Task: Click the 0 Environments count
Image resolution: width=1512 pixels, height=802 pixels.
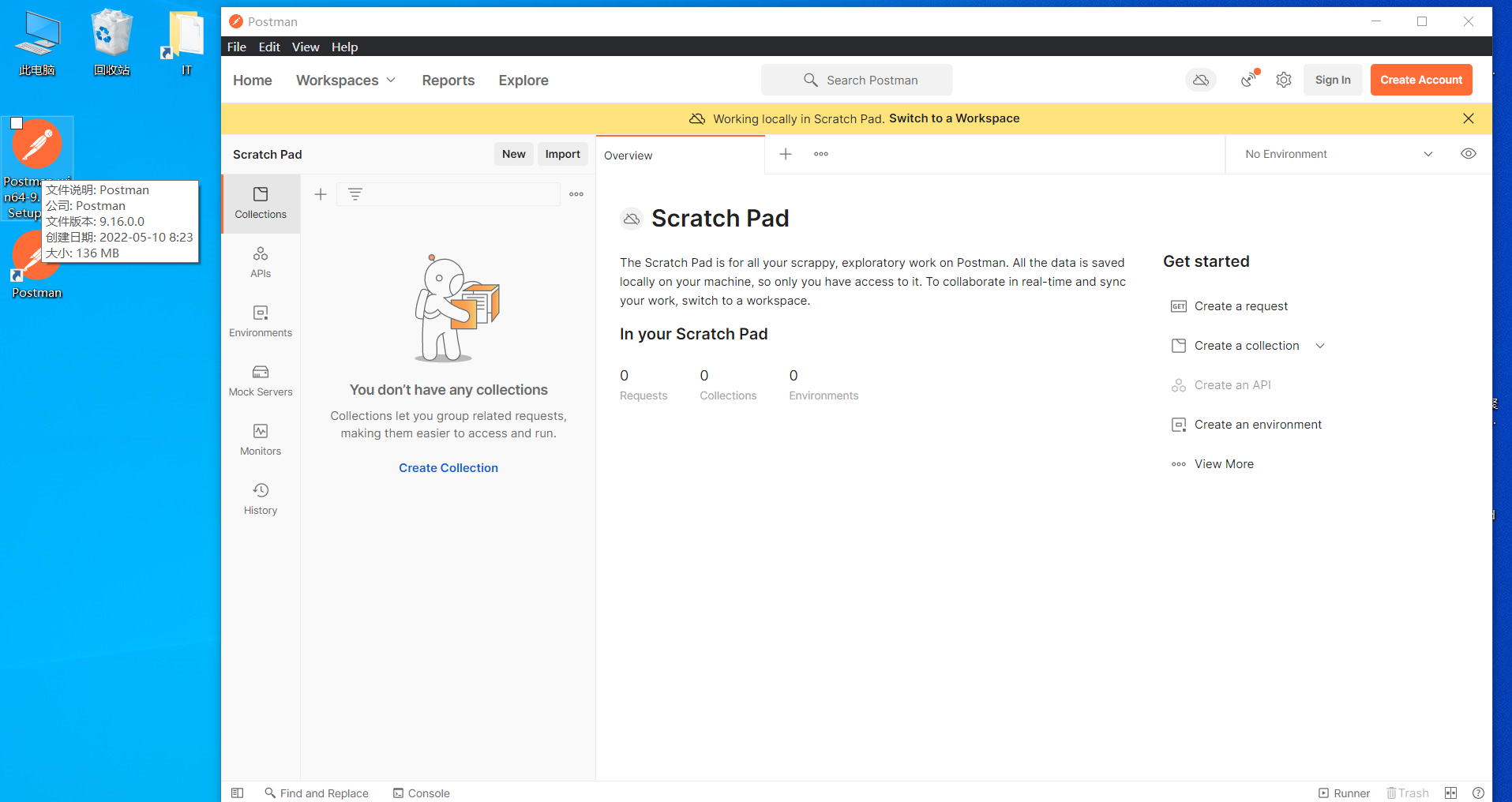Action: [824, 385]
